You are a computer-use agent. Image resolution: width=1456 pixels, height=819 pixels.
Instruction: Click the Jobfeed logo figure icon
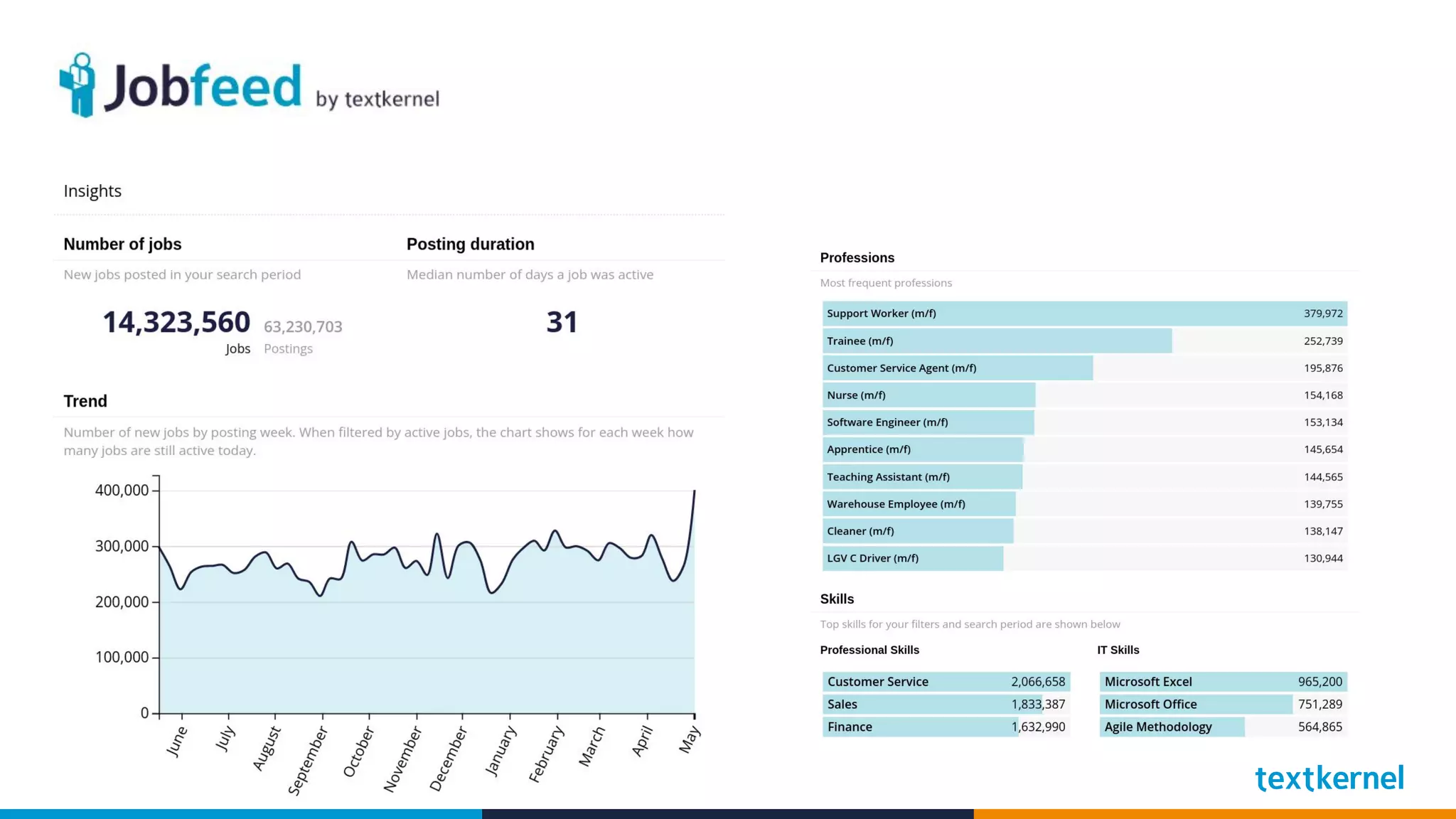(78, 85)
